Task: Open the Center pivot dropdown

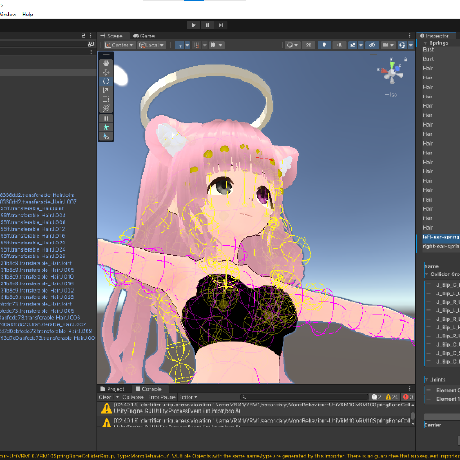Action: (x=119, y=45)
